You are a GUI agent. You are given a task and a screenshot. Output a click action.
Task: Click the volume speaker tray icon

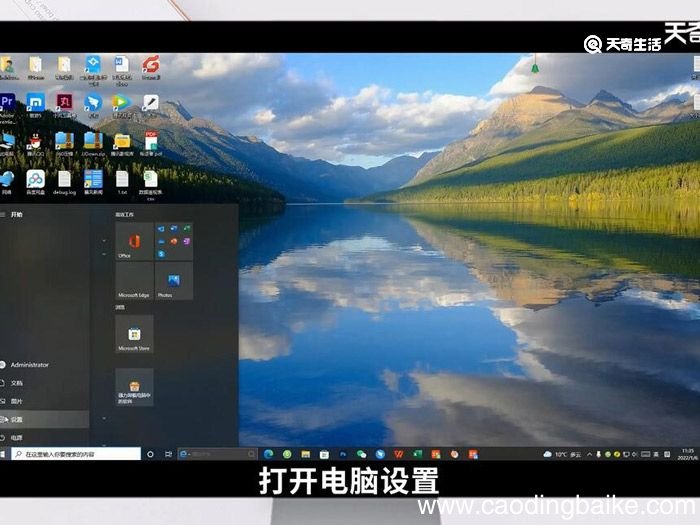[x=634, y=454]
